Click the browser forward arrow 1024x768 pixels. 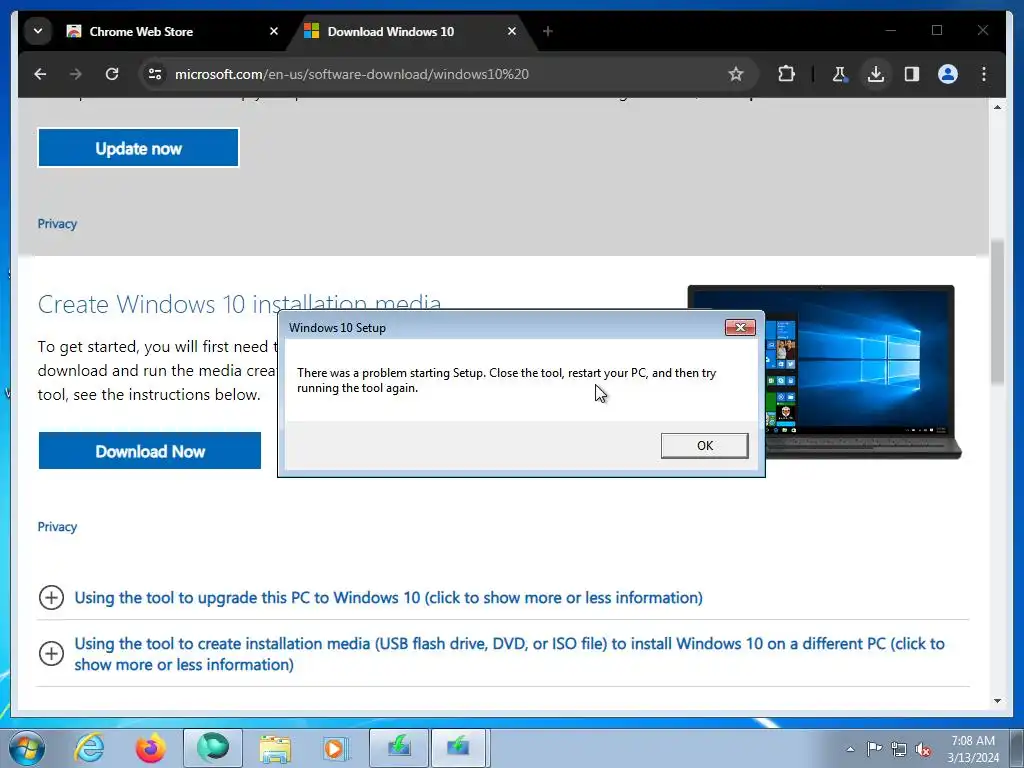click(x=76, y=74)
